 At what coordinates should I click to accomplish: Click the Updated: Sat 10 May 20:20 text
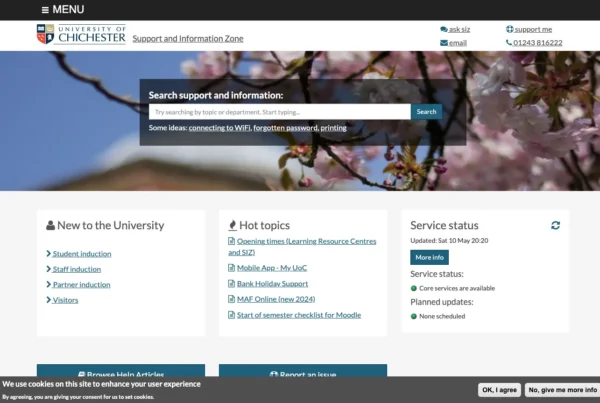click(449, 241)
